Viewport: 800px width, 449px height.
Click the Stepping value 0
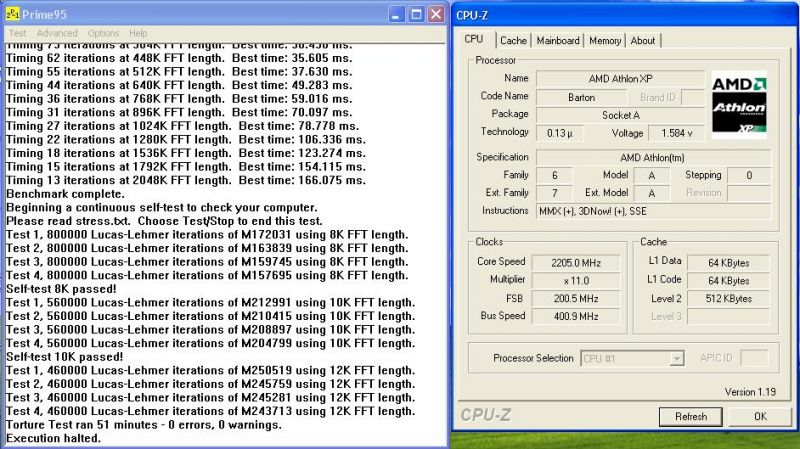749,176
